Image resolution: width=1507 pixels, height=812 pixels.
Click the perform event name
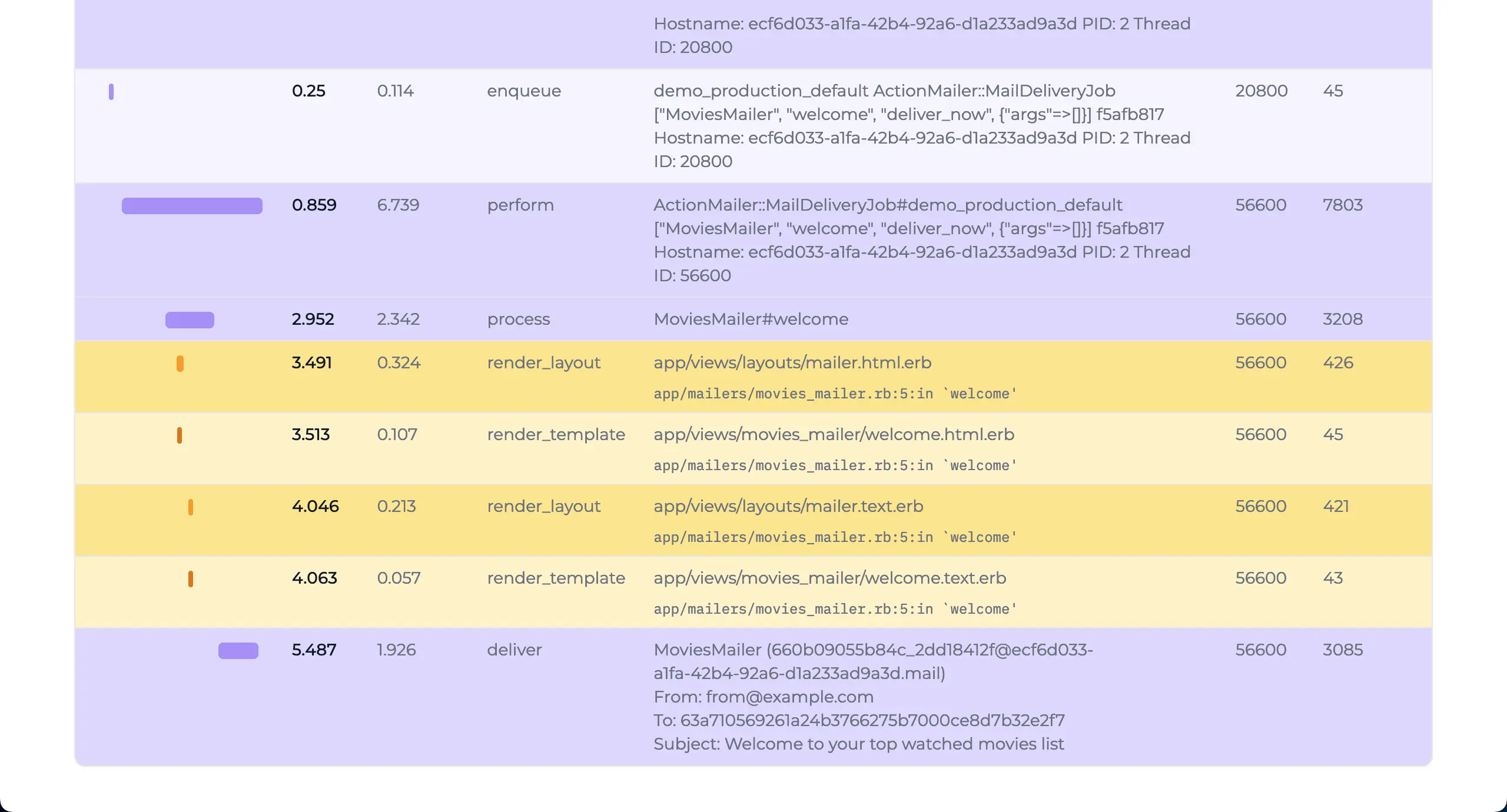coord(520,205)
